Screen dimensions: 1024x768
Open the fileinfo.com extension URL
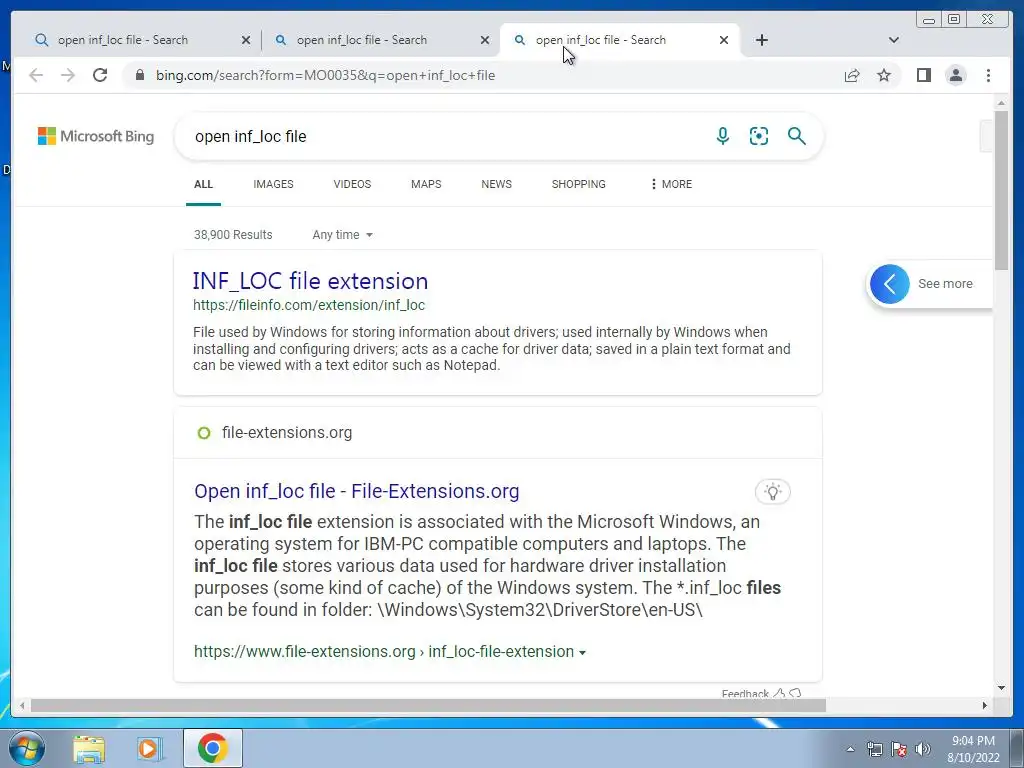pyautogui.click(x=309, y=305)
